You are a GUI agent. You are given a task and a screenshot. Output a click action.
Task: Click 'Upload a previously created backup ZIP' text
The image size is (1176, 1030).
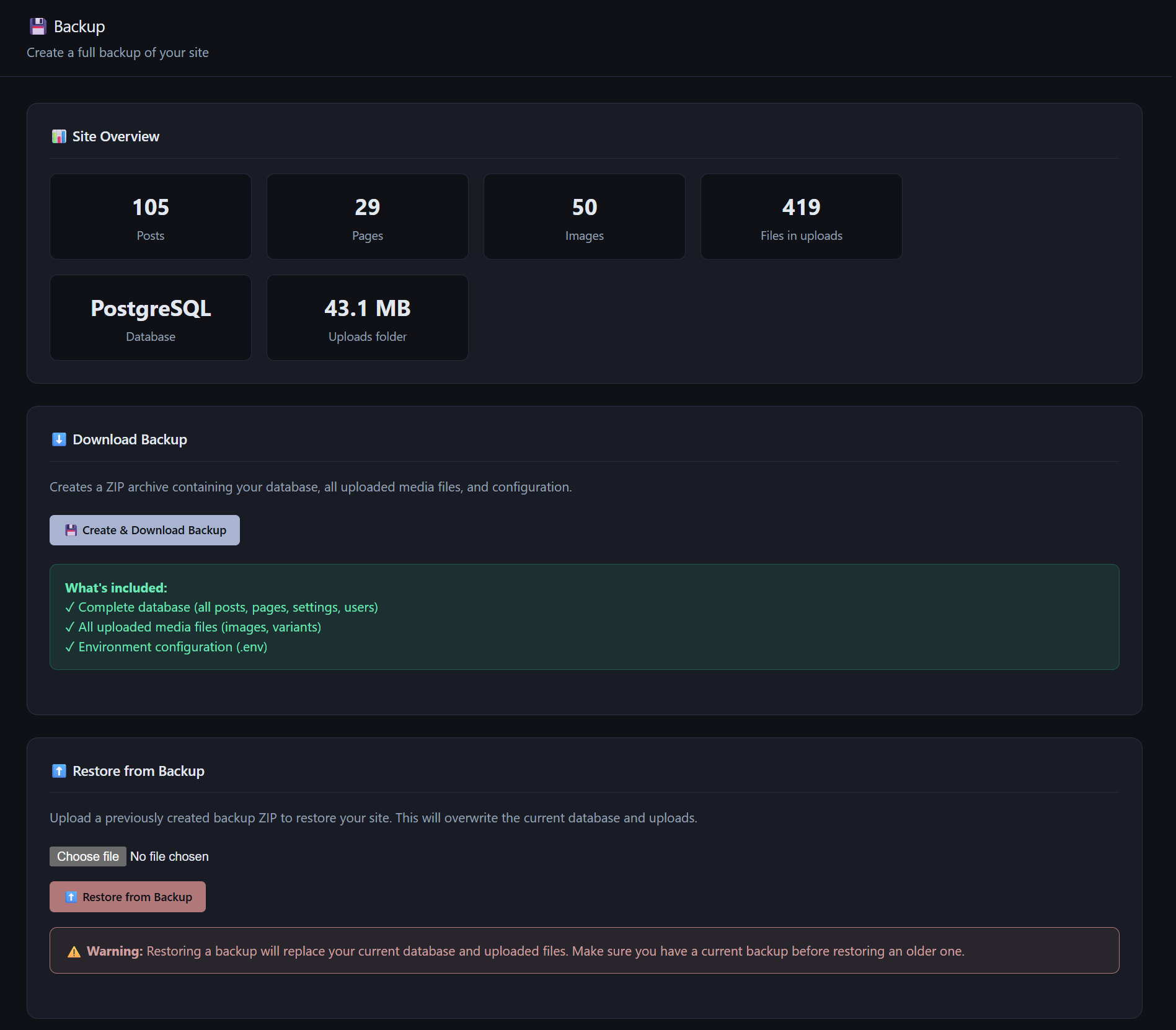click(x=373, y=818)
